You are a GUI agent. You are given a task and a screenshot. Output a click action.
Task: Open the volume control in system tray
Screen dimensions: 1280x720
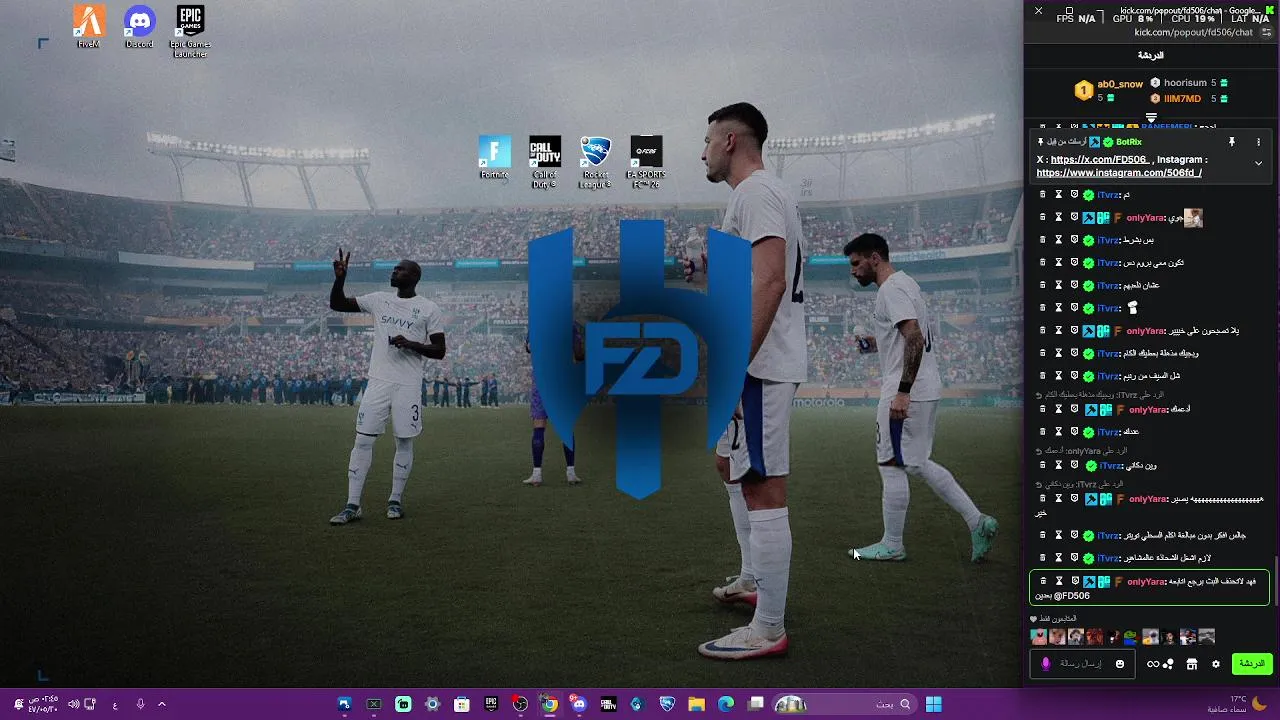coord(72,704)
